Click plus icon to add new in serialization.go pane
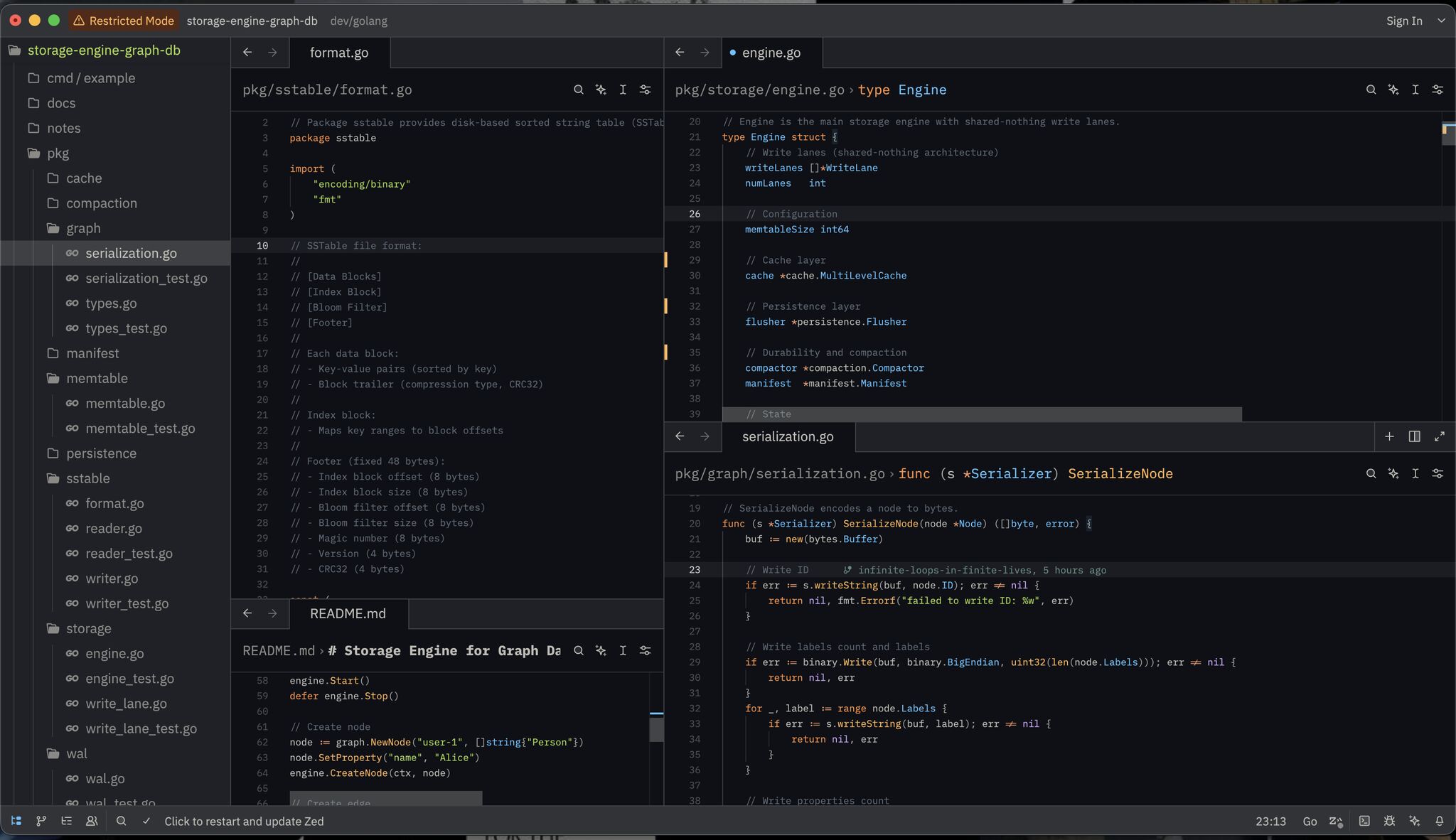Image resolution: width=1456 pixels, height=840 pixels. click(1389, 436)
